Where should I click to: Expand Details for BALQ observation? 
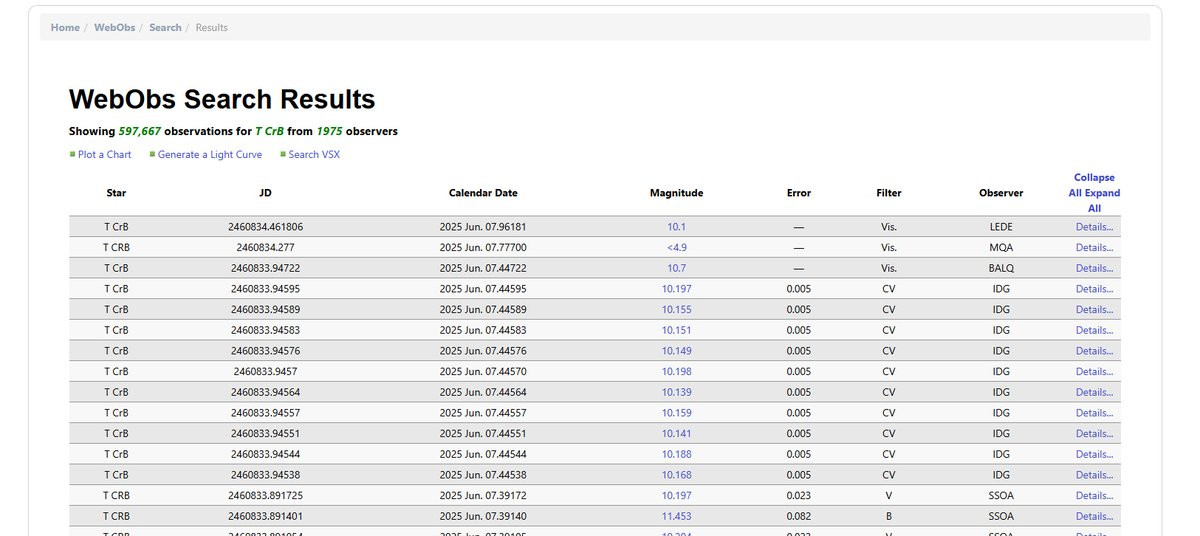[x=1094, y=268]
